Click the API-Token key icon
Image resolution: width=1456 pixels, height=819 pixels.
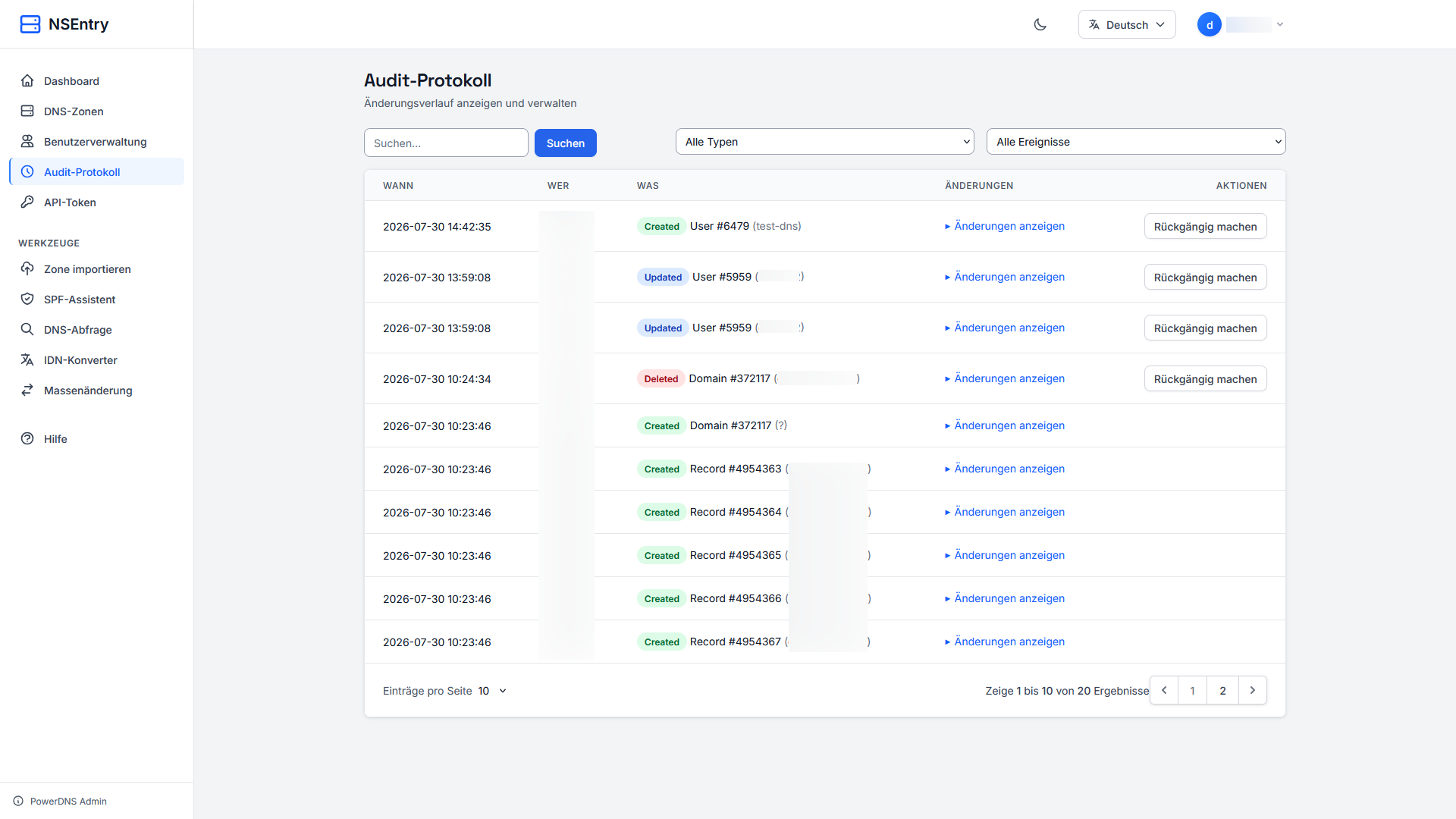[x=27, y=202]
